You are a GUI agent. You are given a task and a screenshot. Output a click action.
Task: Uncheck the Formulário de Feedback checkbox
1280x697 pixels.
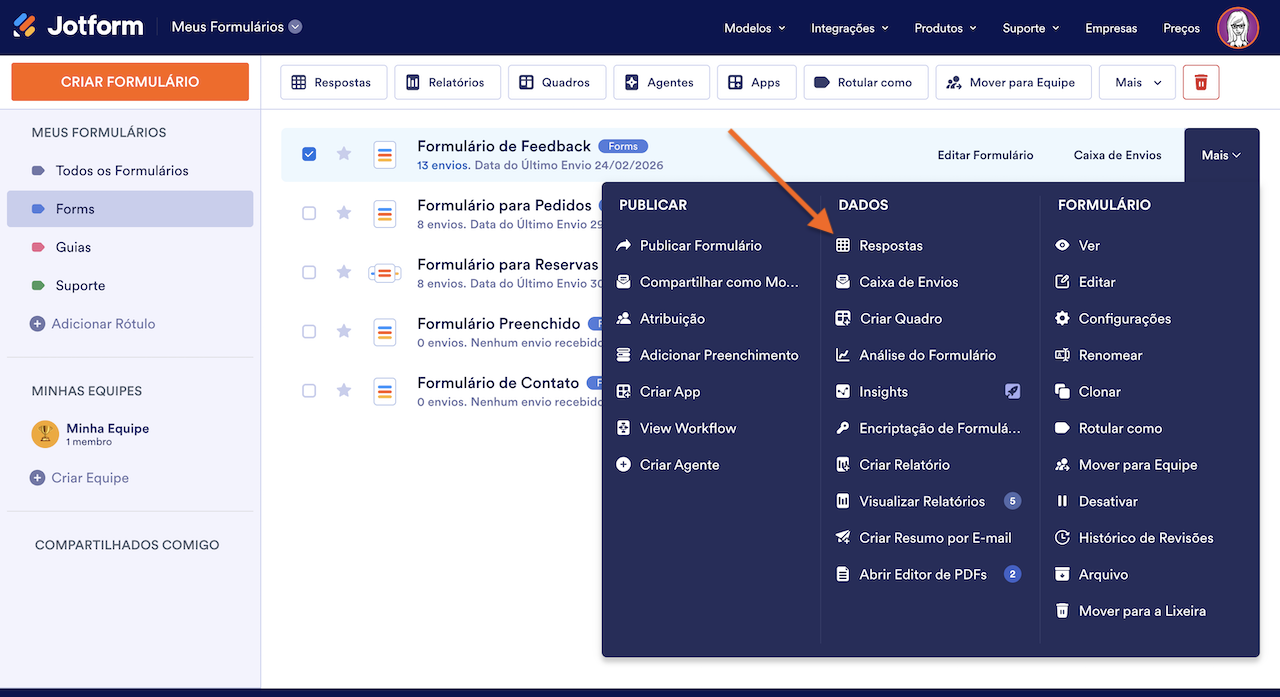tap(309, 154)
